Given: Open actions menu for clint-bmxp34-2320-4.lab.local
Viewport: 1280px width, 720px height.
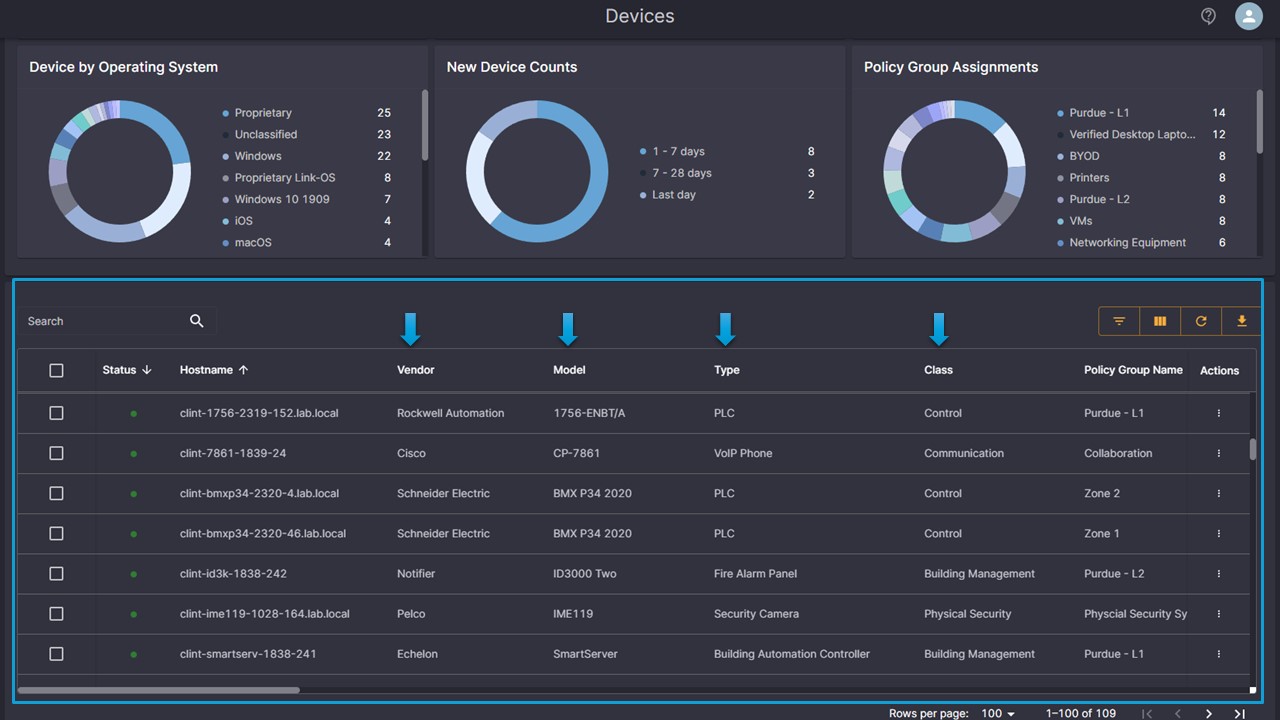Looking at the screenshot, I should click(1218, 493).
